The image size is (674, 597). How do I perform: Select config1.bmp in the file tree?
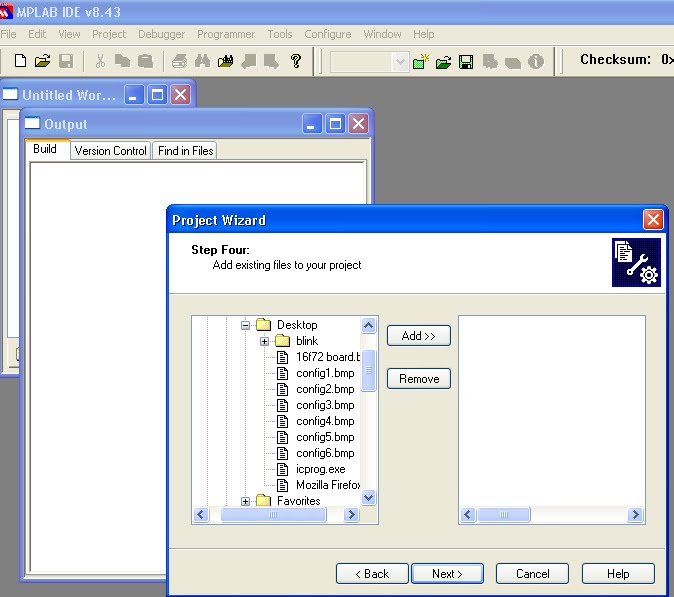pyautogui.click(x=325, y=373)
